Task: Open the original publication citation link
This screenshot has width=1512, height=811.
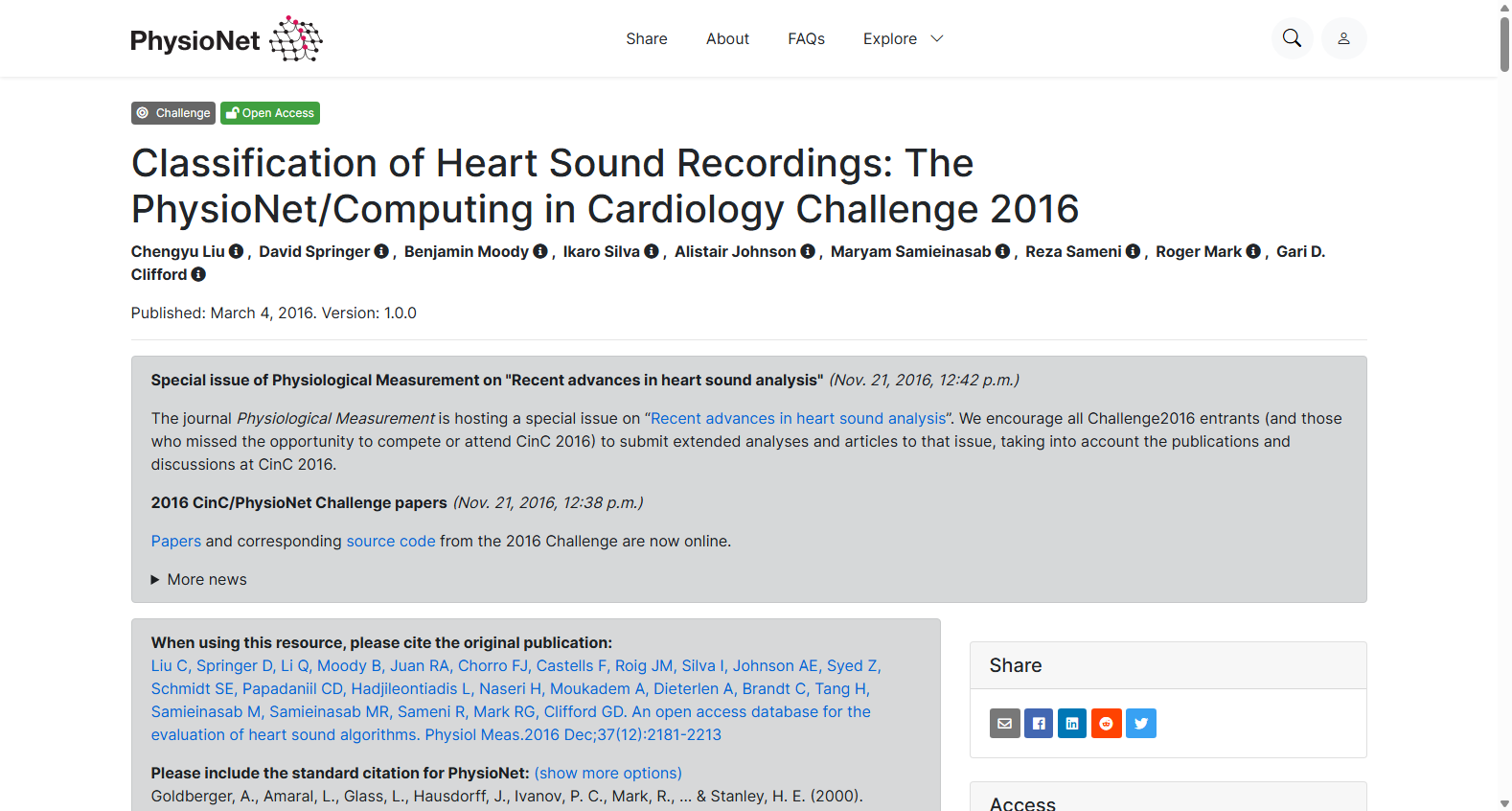Action: tap(515, 701)
